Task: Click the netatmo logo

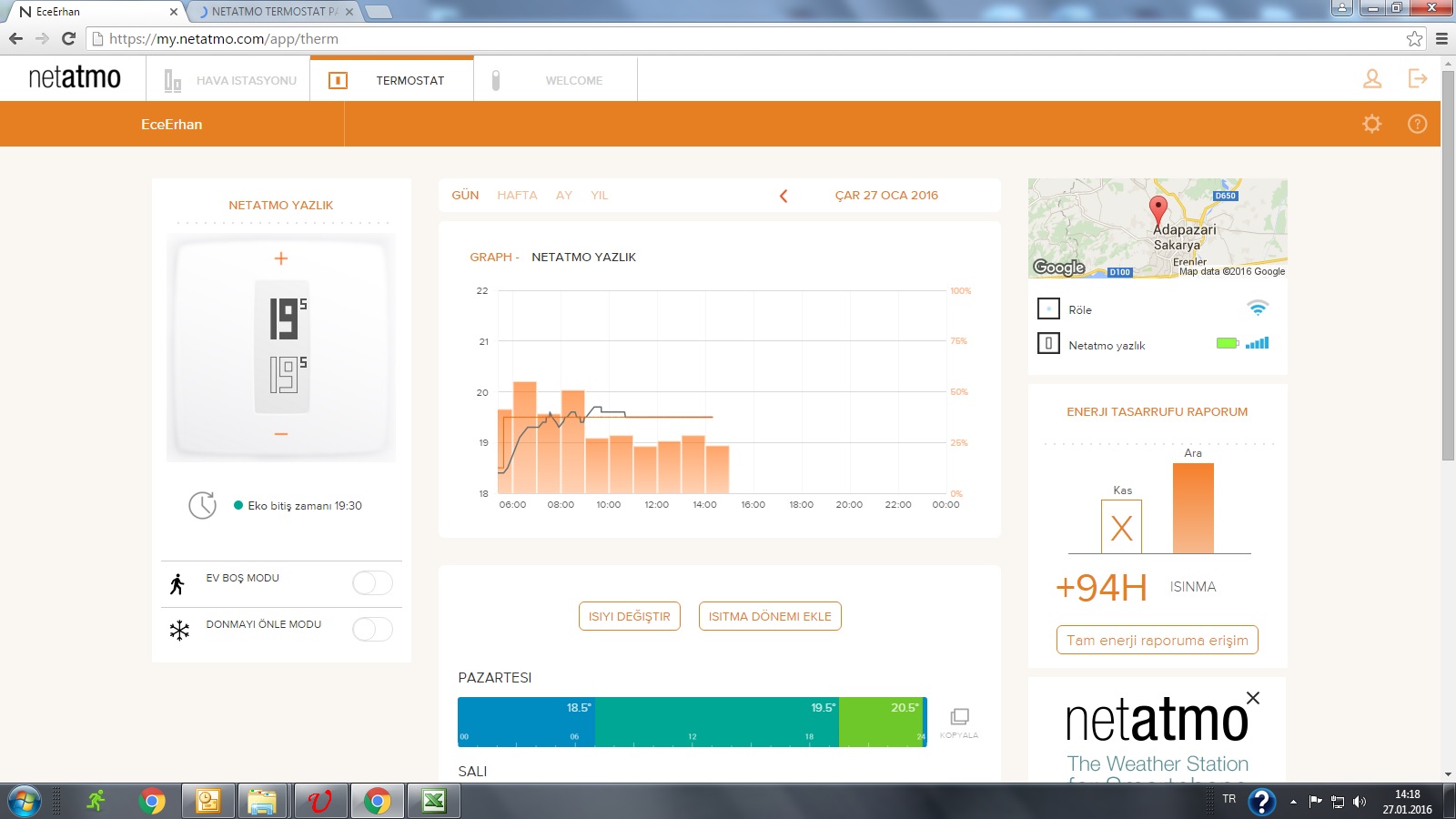Action: coord(75,77)
